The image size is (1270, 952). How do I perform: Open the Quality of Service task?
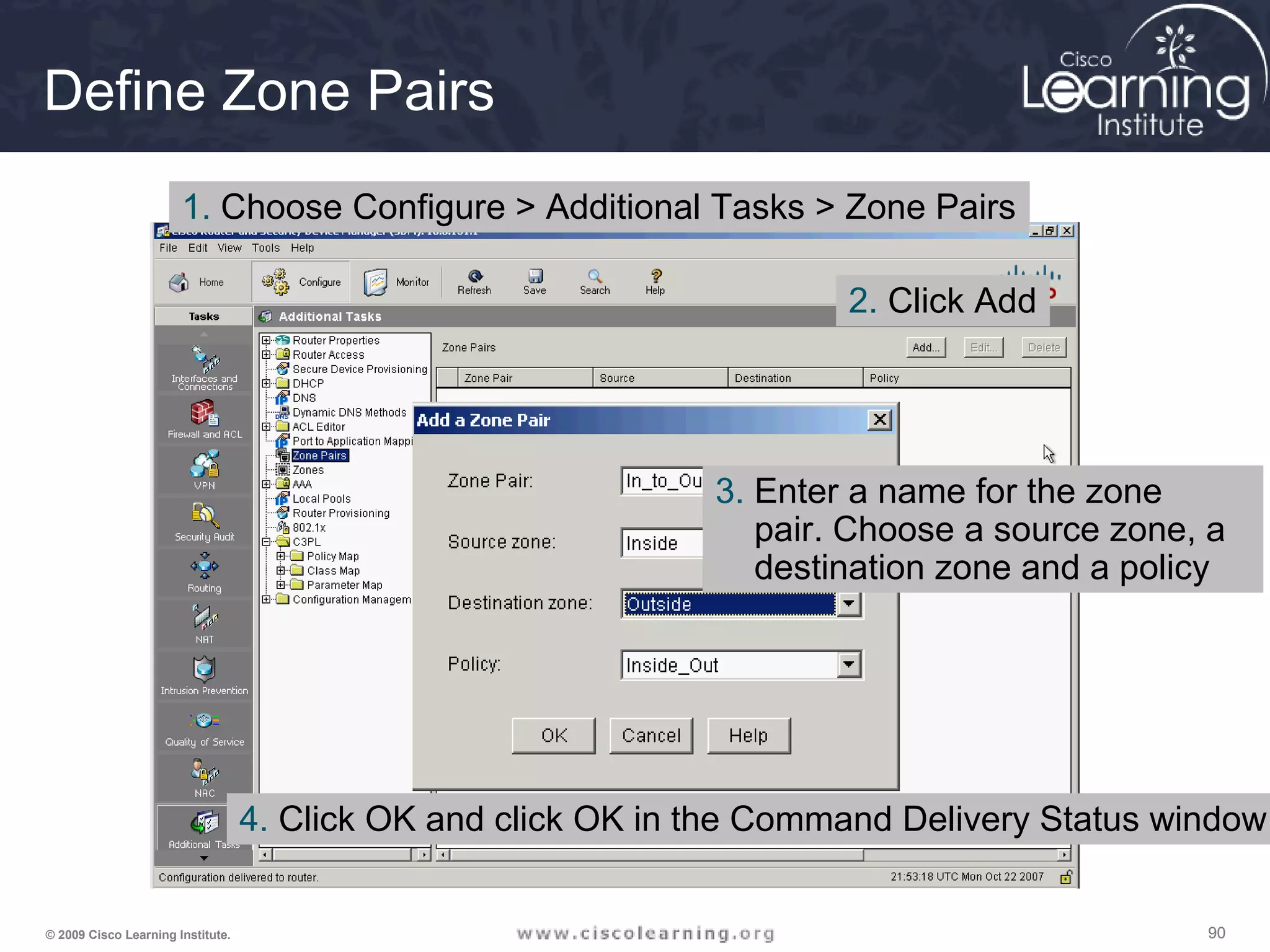[x=204, y=729]
